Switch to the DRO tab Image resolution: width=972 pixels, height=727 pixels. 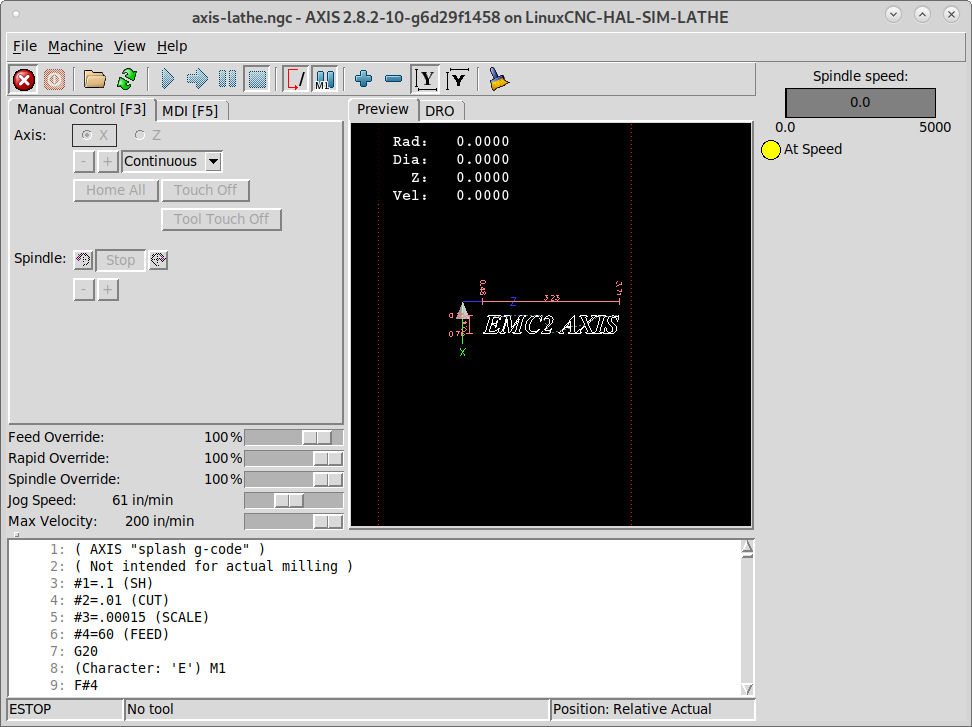coord(440,111)
